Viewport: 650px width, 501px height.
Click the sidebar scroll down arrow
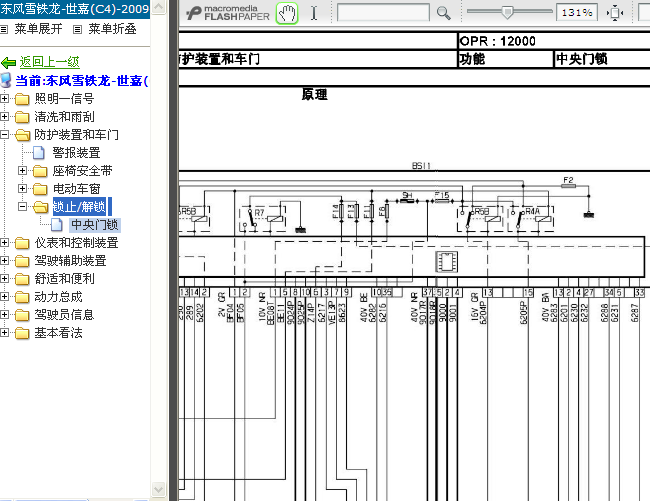tap(158, 489)
